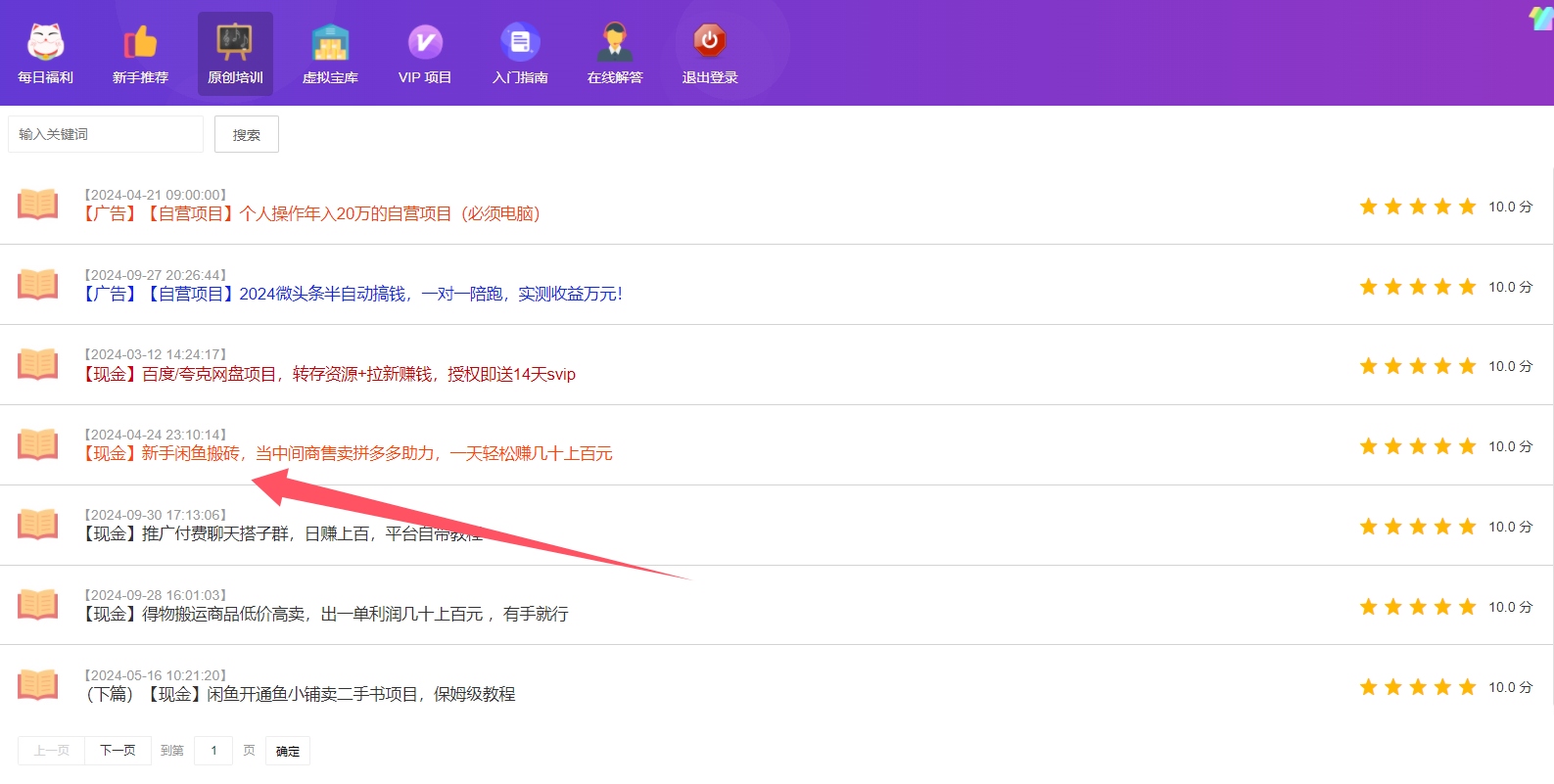The height and width of the screenshot is (784, 1554).
Task: Click the 在线解答 support agent icon
Action: [x=615, y=42]
